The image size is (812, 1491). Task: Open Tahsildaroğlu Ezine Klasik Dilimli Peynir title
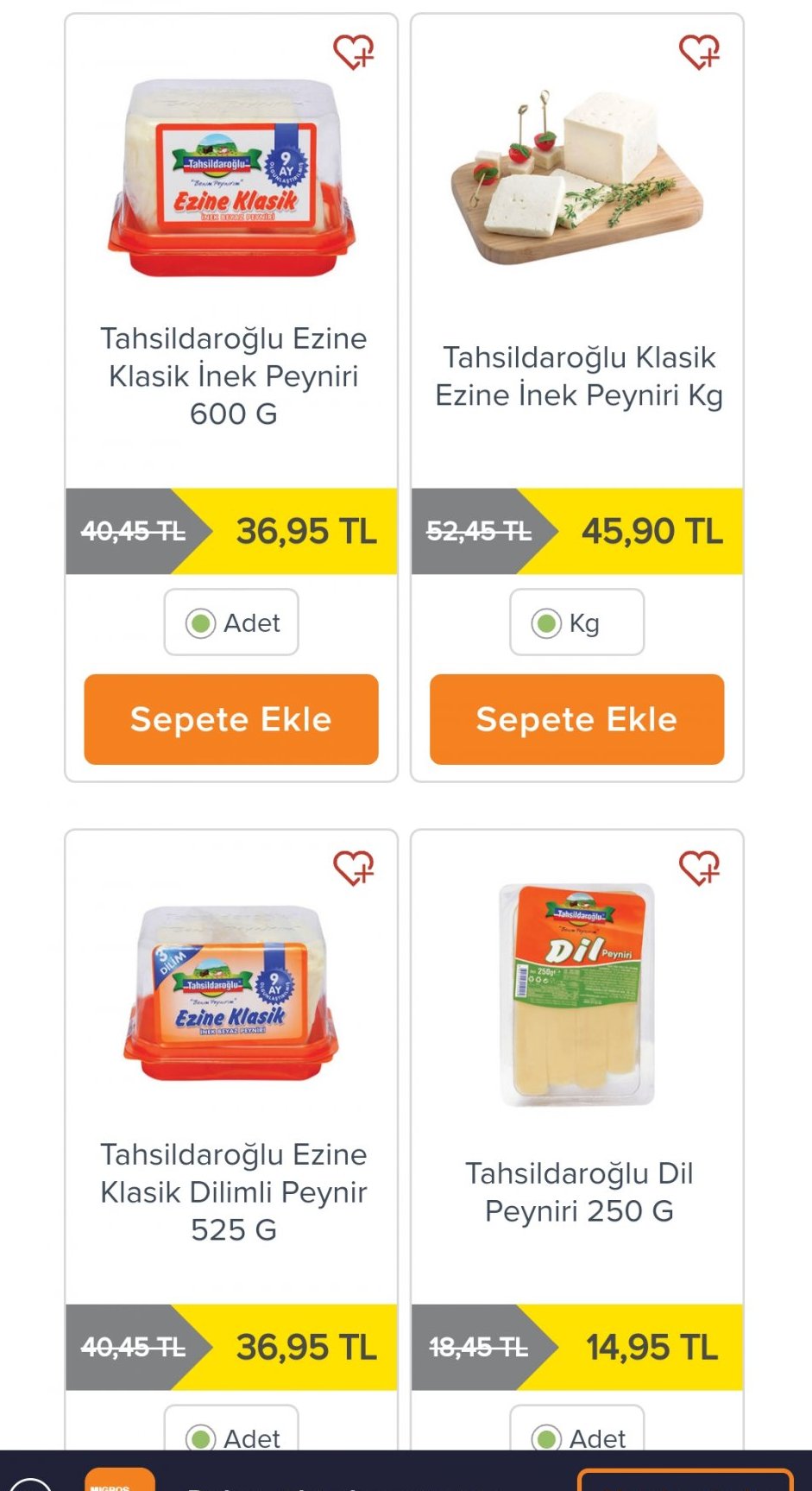coord(233,1191)
